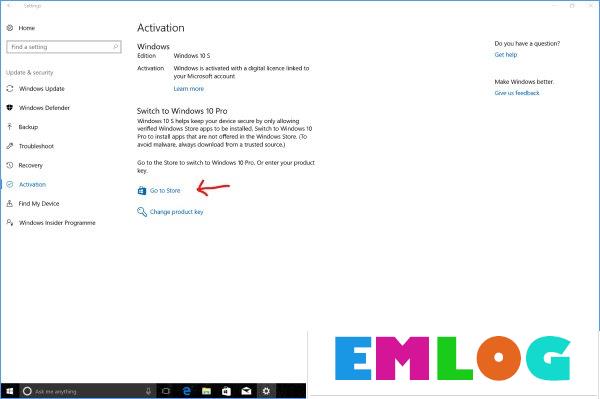Click the Windows 10 S edition value
The height and width of the screenshot is (399, 600).
192,55
